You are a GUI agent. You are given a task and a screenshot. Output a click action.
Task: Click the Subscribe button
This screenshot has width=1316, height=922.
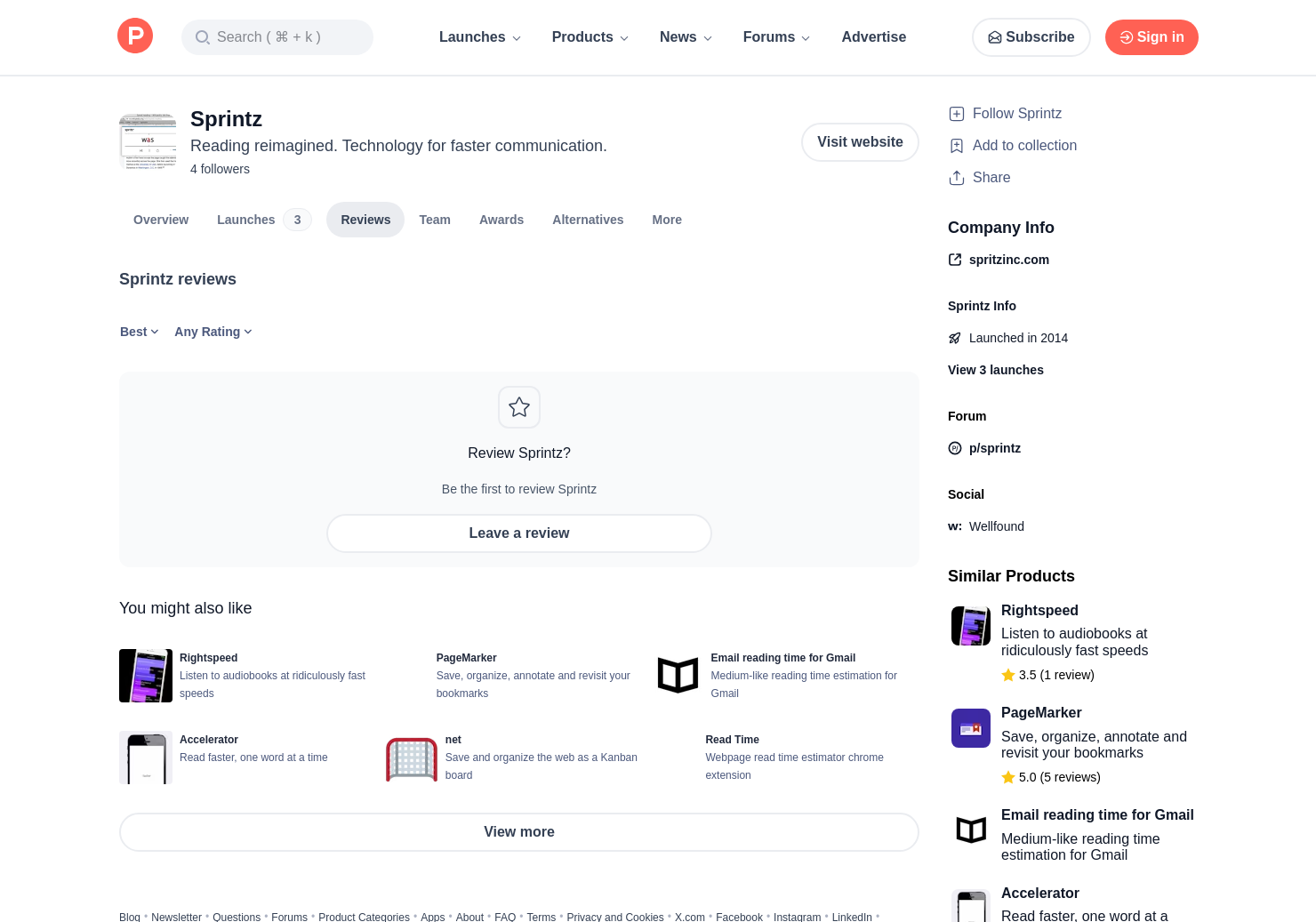pyautogui.click(x=1031, y=37)
